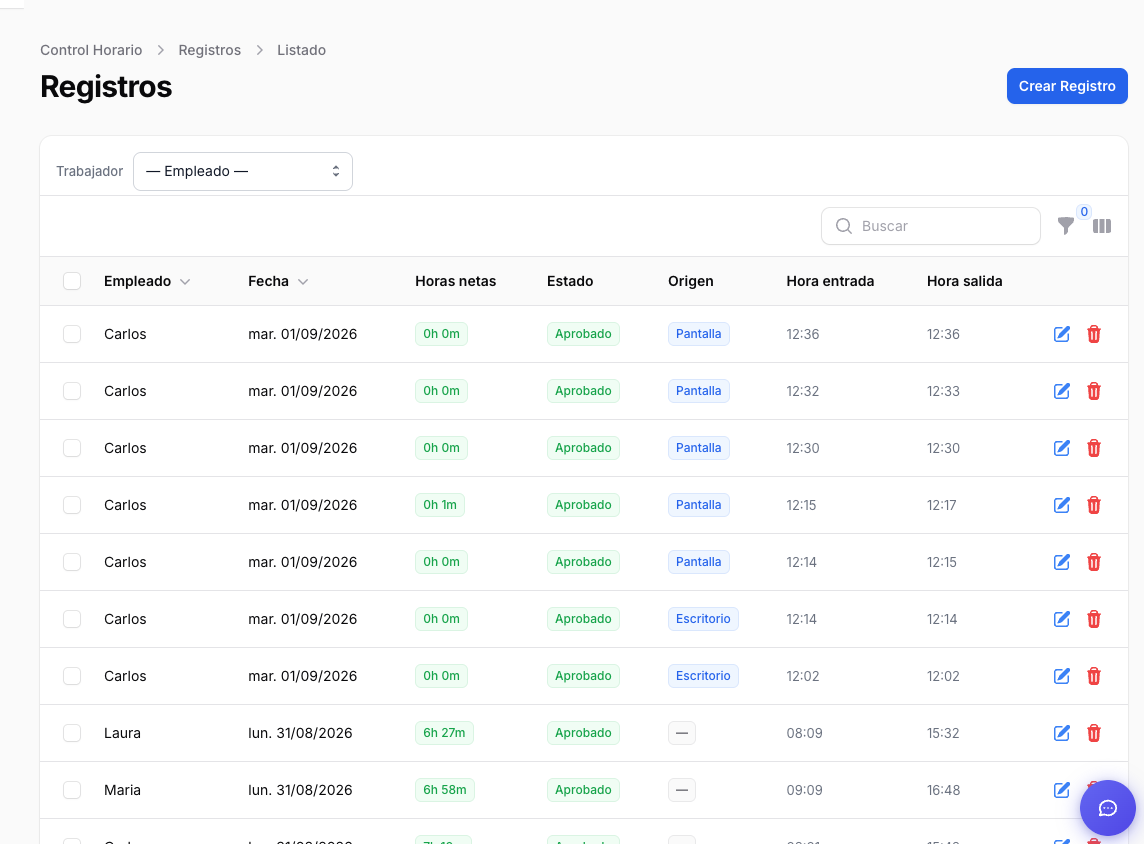Edit the Carlos 12:32 entry record

click(x=1062, y=391)
